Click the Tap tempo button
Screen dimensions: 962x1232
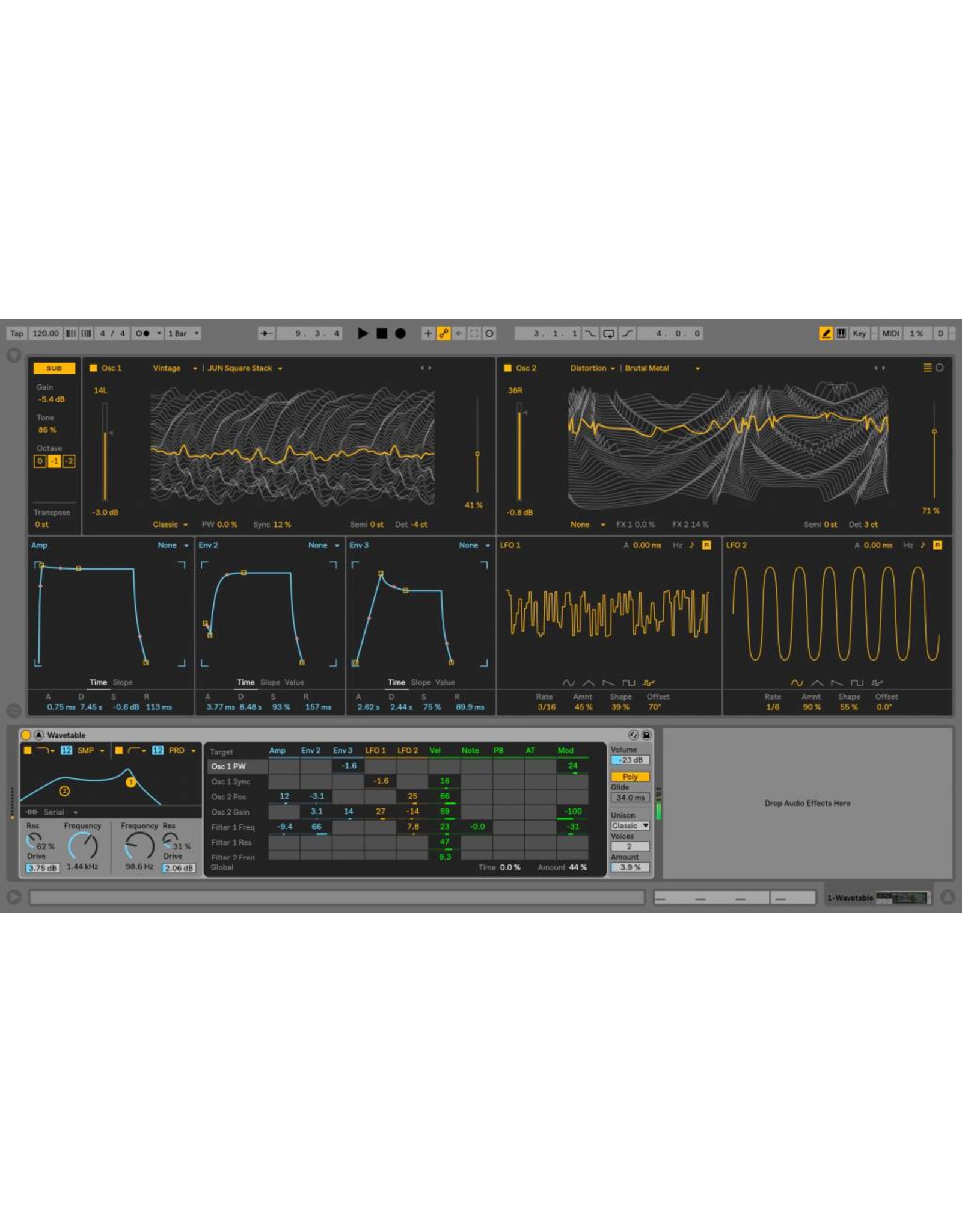click(x=16, y=333)
